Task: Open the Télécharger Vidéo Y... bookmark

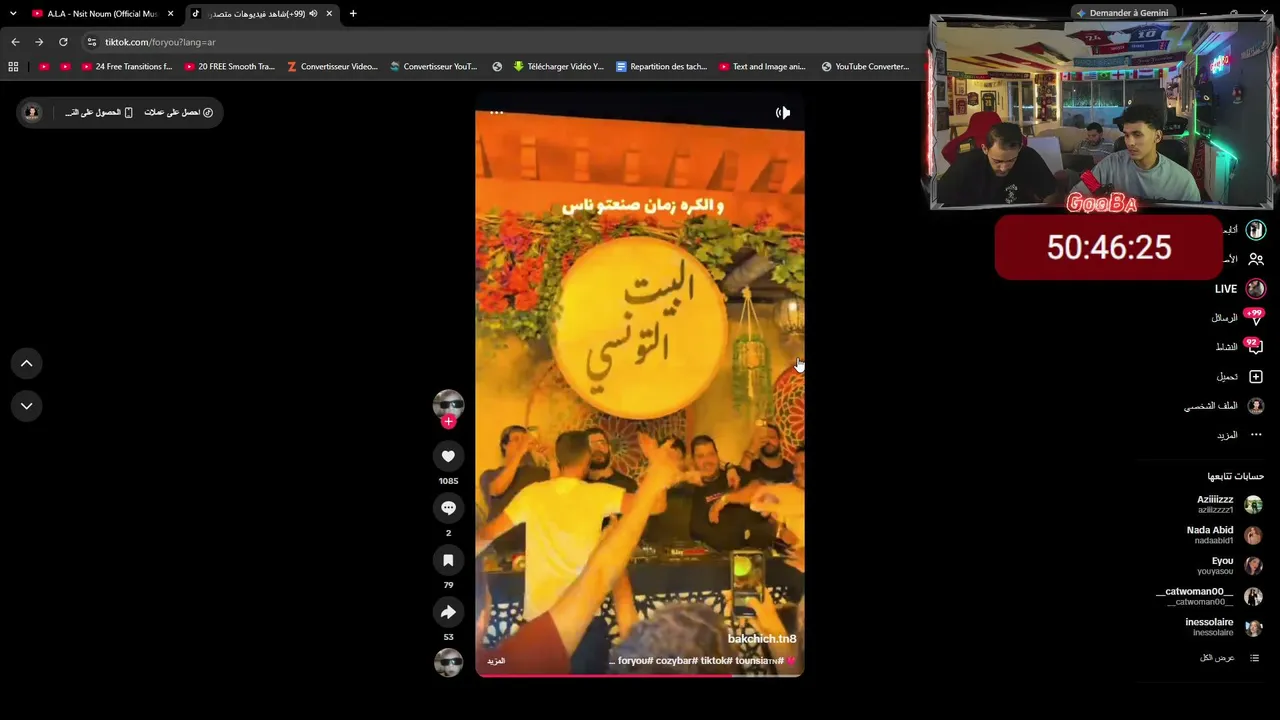Action: [558, 67]
